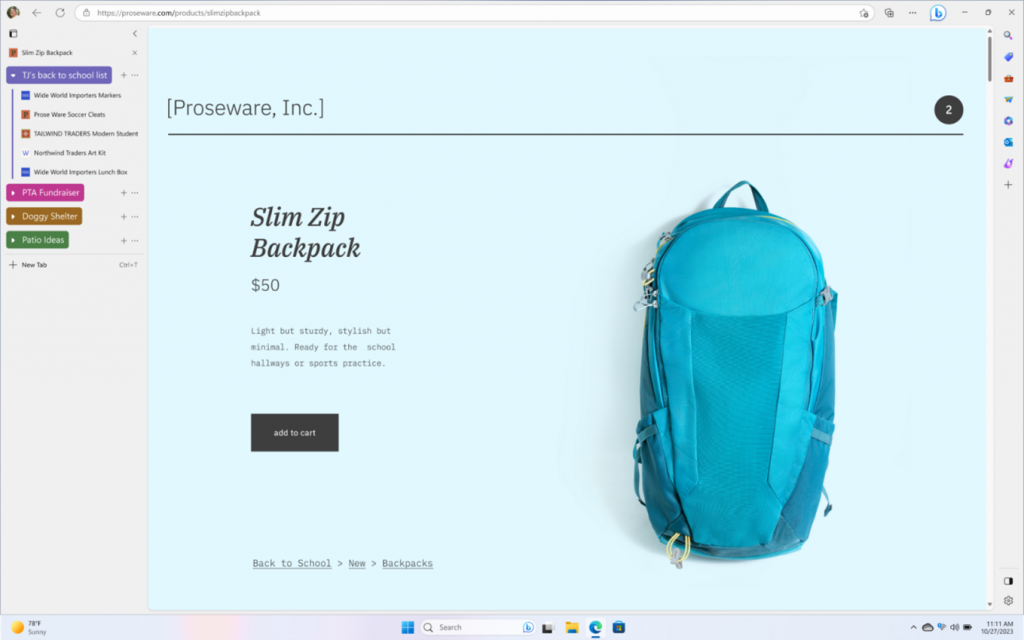Follow the Backpacks breadcrumb link
This screenshot has width=1024, height=640.
click(x=407, y=563)
